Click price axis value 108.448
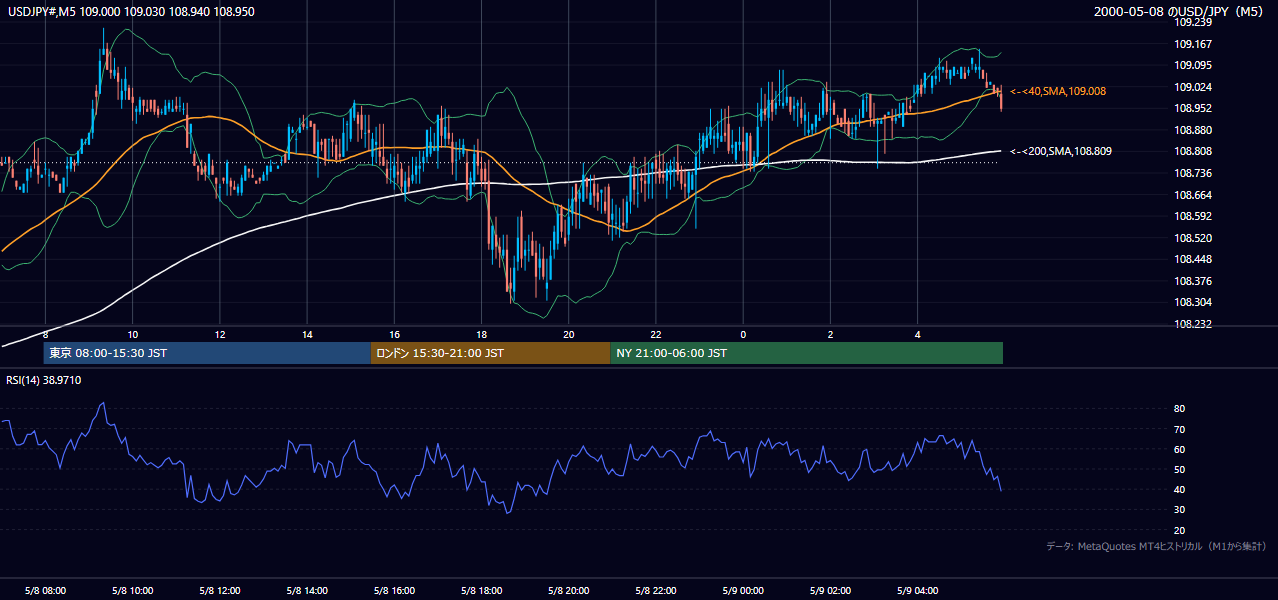 click(1192, 259)
